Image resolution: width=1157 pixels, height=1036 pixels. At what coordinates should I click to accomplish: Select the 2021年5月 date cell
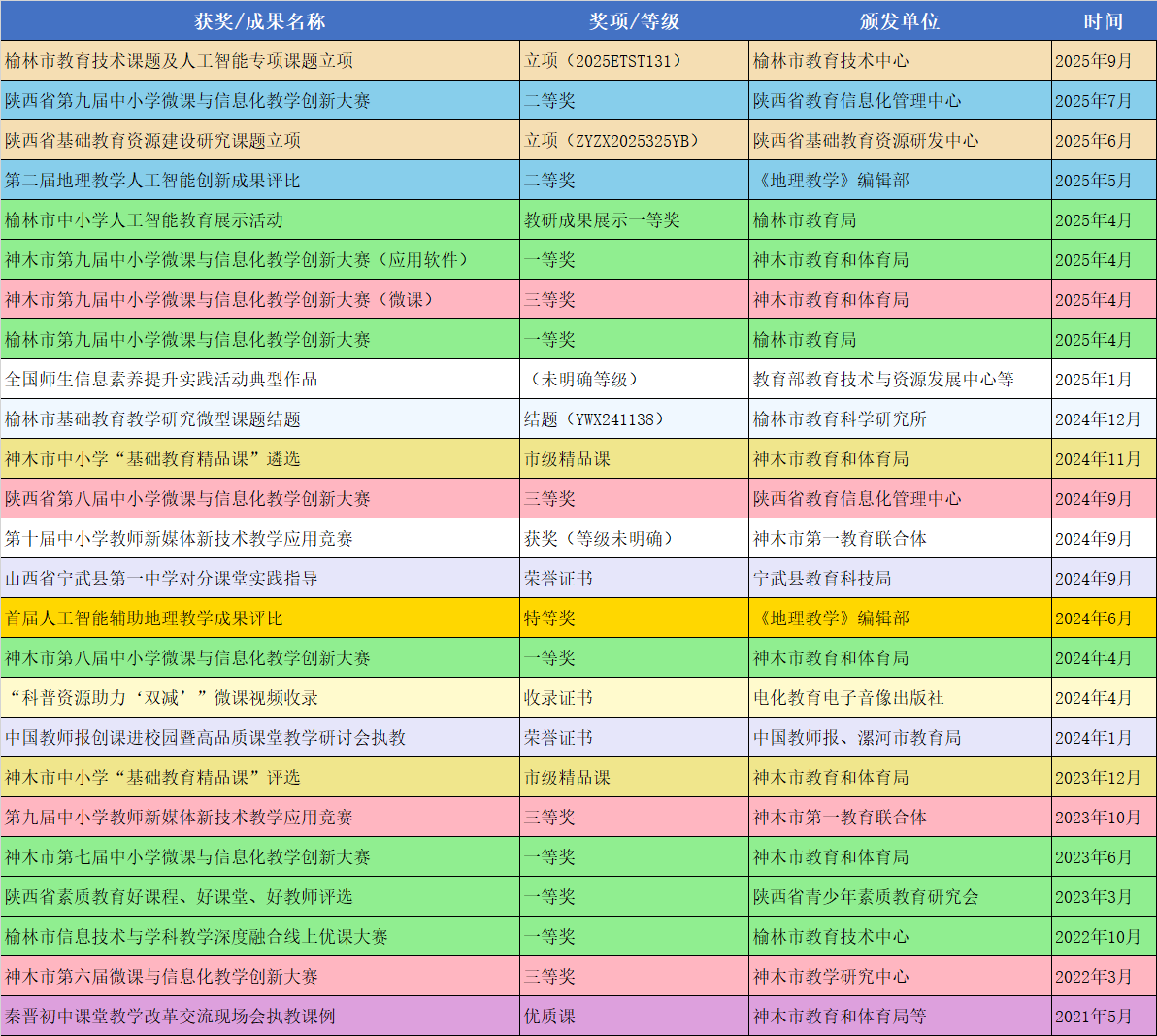tap(1104, 1016)
